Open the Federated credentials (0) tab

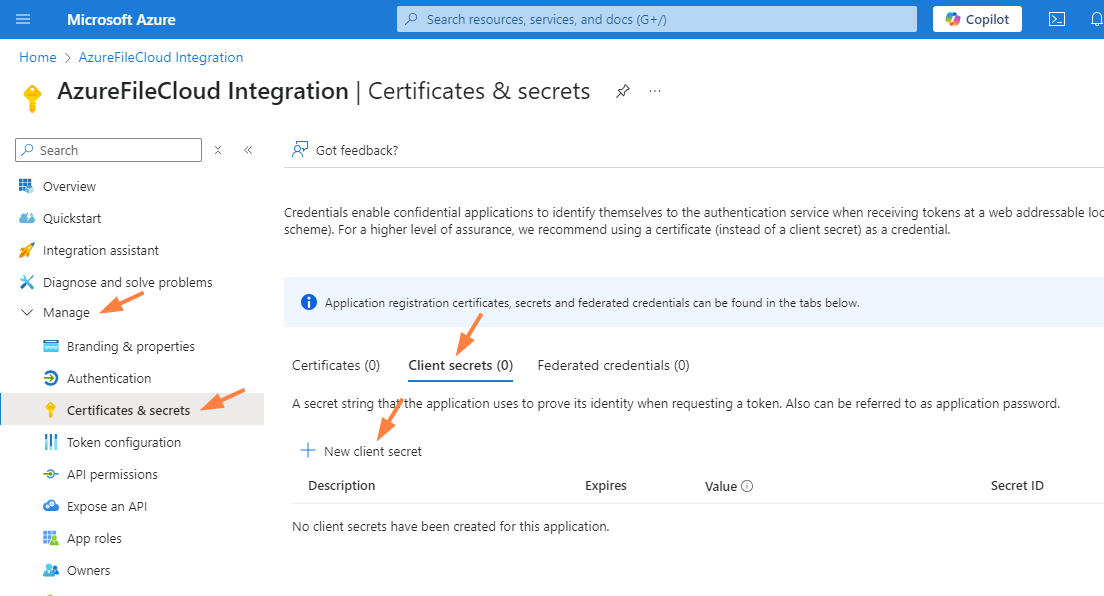pos(613,365)
